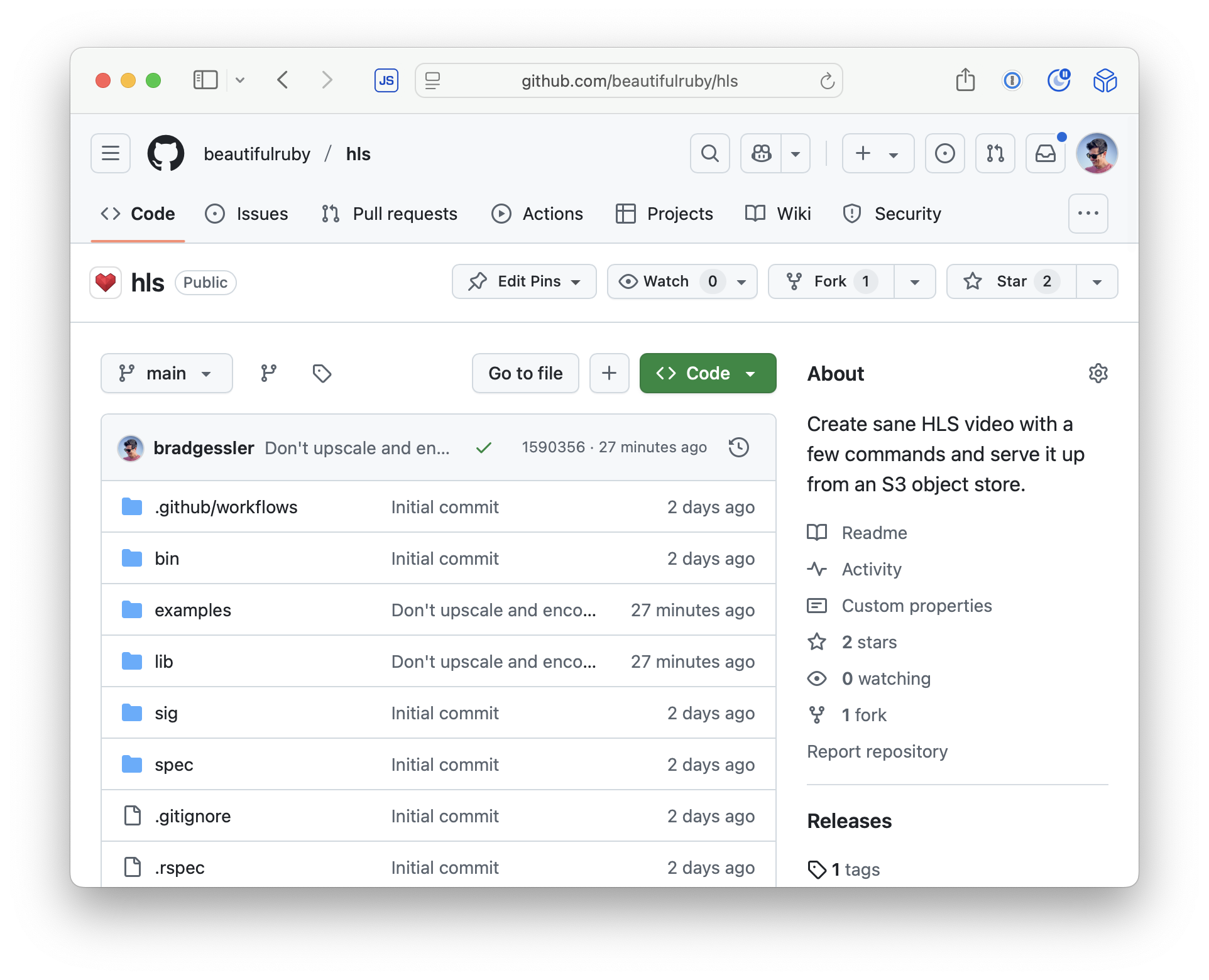Viewport: 1209px width, 980px height.
Task: Expand the sidebar dropdown chevron
Action: (x=240, y=80)
